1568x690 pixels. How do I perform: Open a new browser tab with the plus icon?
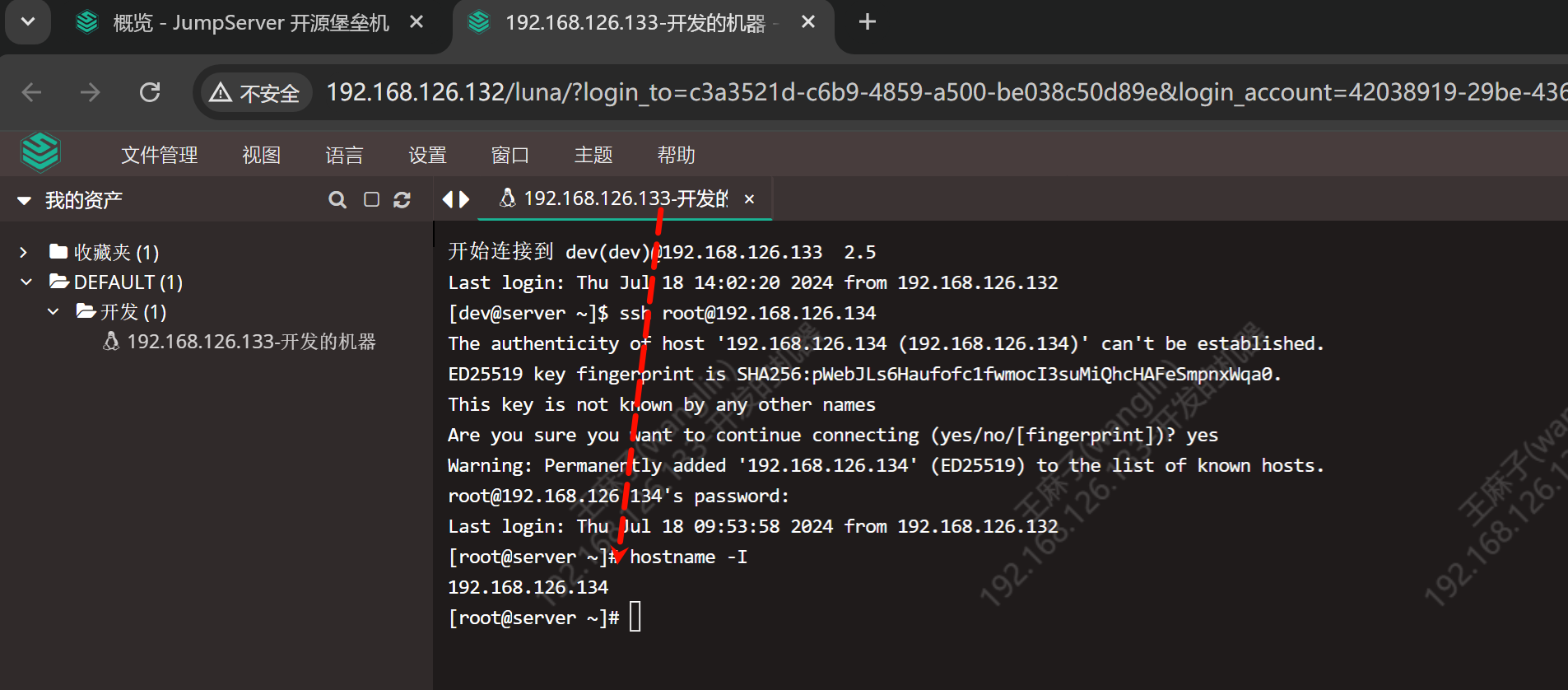pyautogui.click(x=867, y=21)
